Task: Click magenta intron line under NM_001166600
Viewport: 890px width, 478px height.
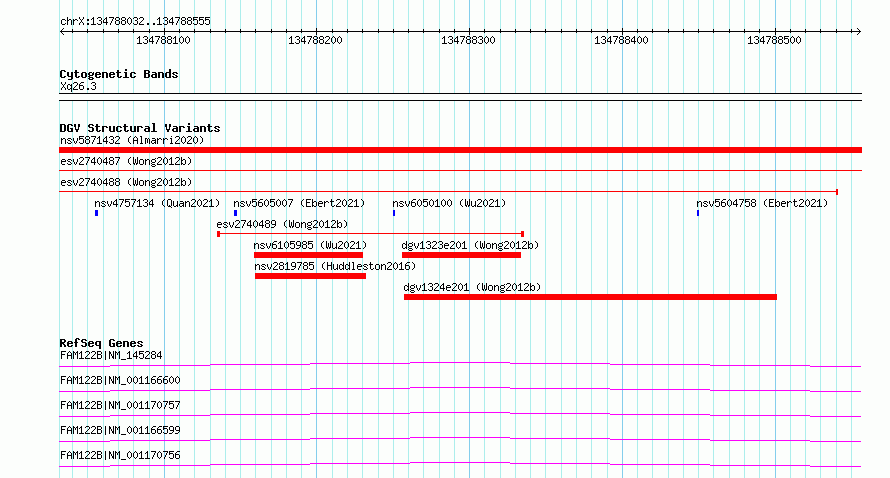Action: 460,389
